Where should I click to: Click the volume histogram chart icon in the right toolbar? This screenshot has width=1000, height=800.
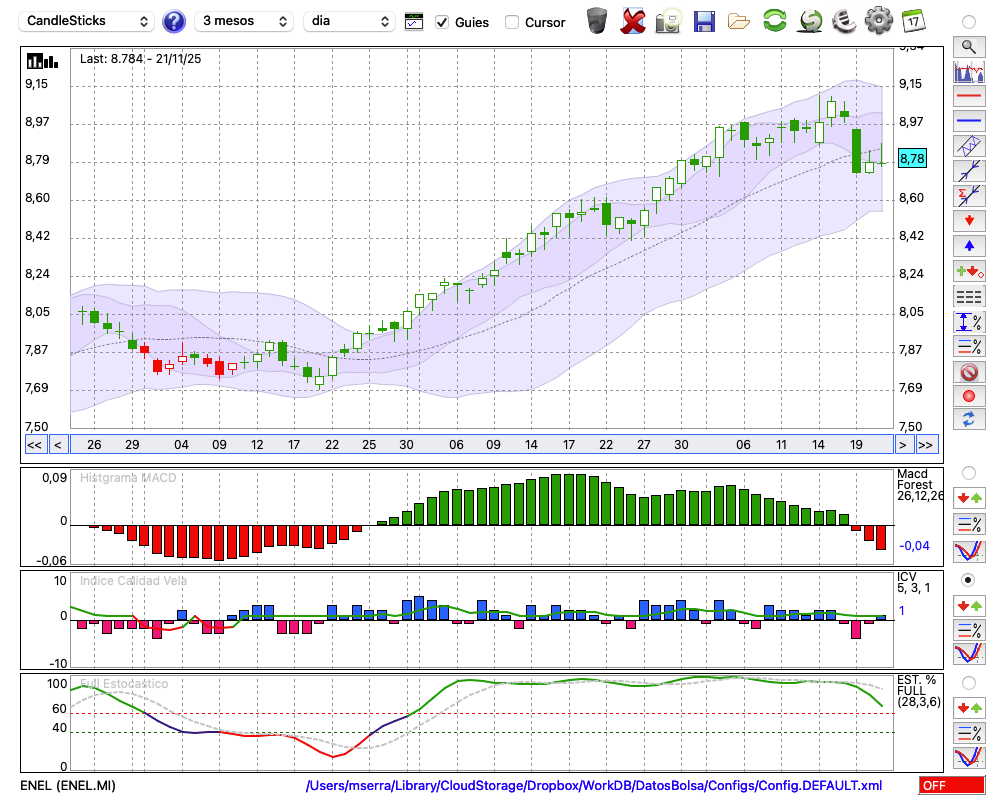969,71
